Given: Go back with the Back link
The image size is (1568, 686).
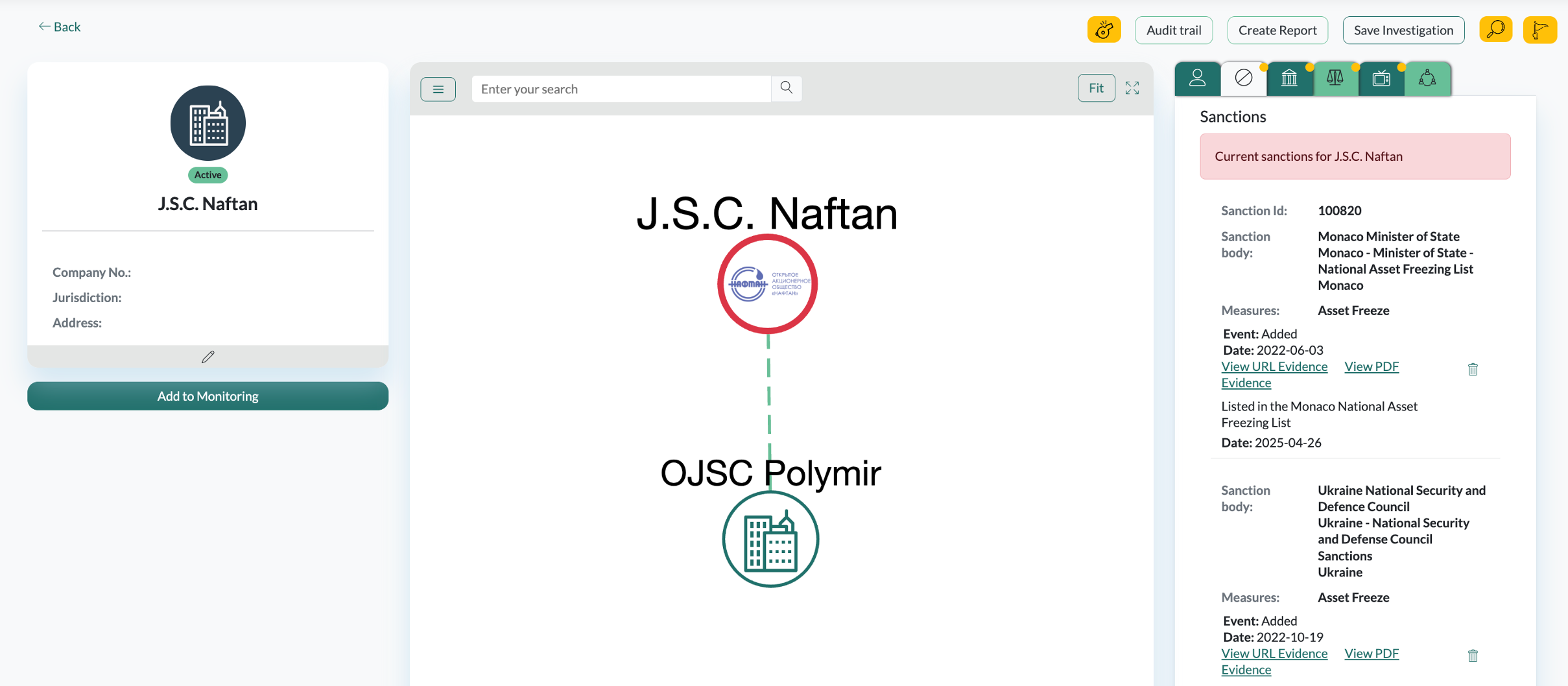Looking at the screenshot, I should 59,27.
